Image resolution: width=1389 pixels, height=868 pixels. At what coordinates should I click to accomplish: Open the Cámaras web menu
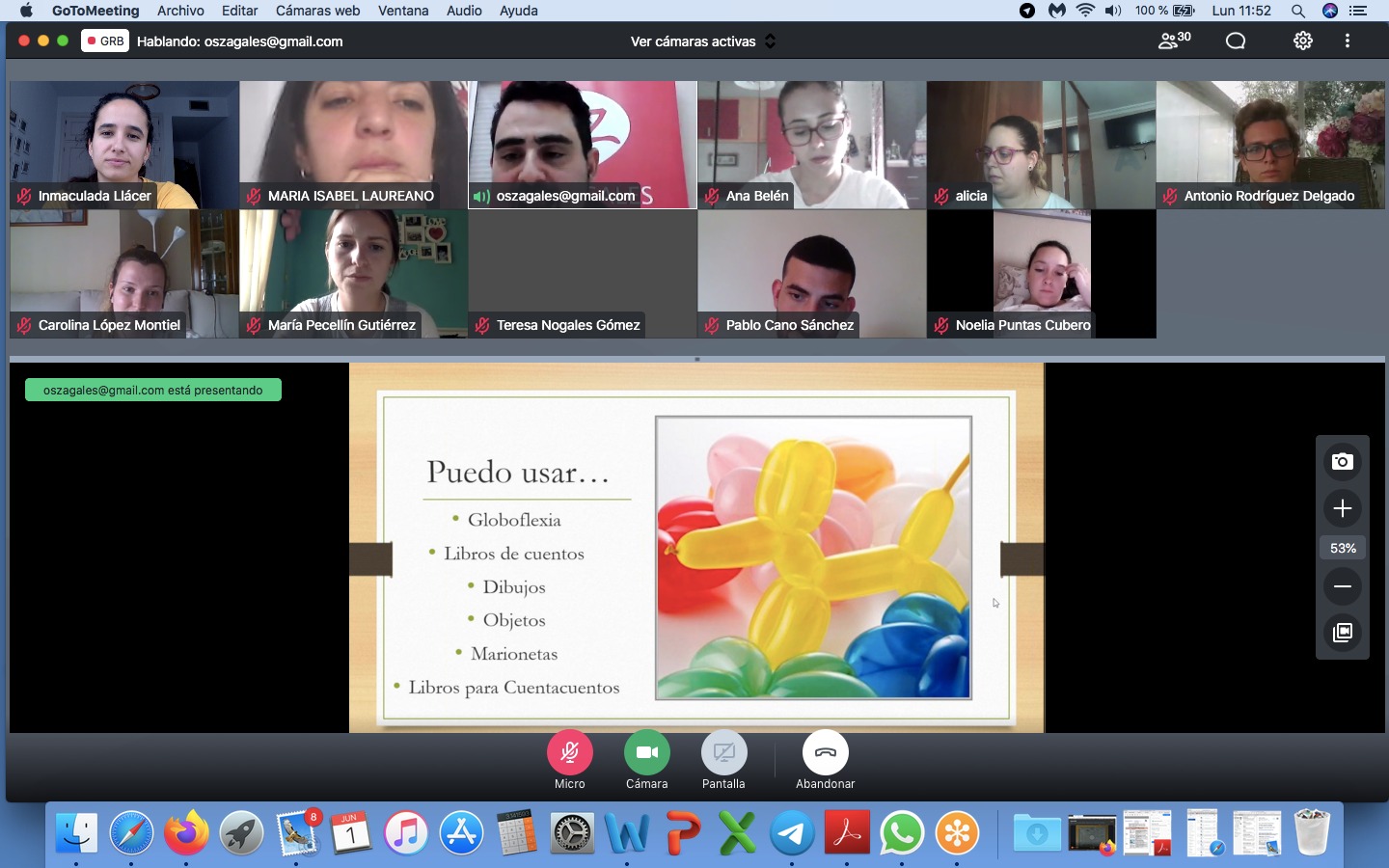(317, 11)
